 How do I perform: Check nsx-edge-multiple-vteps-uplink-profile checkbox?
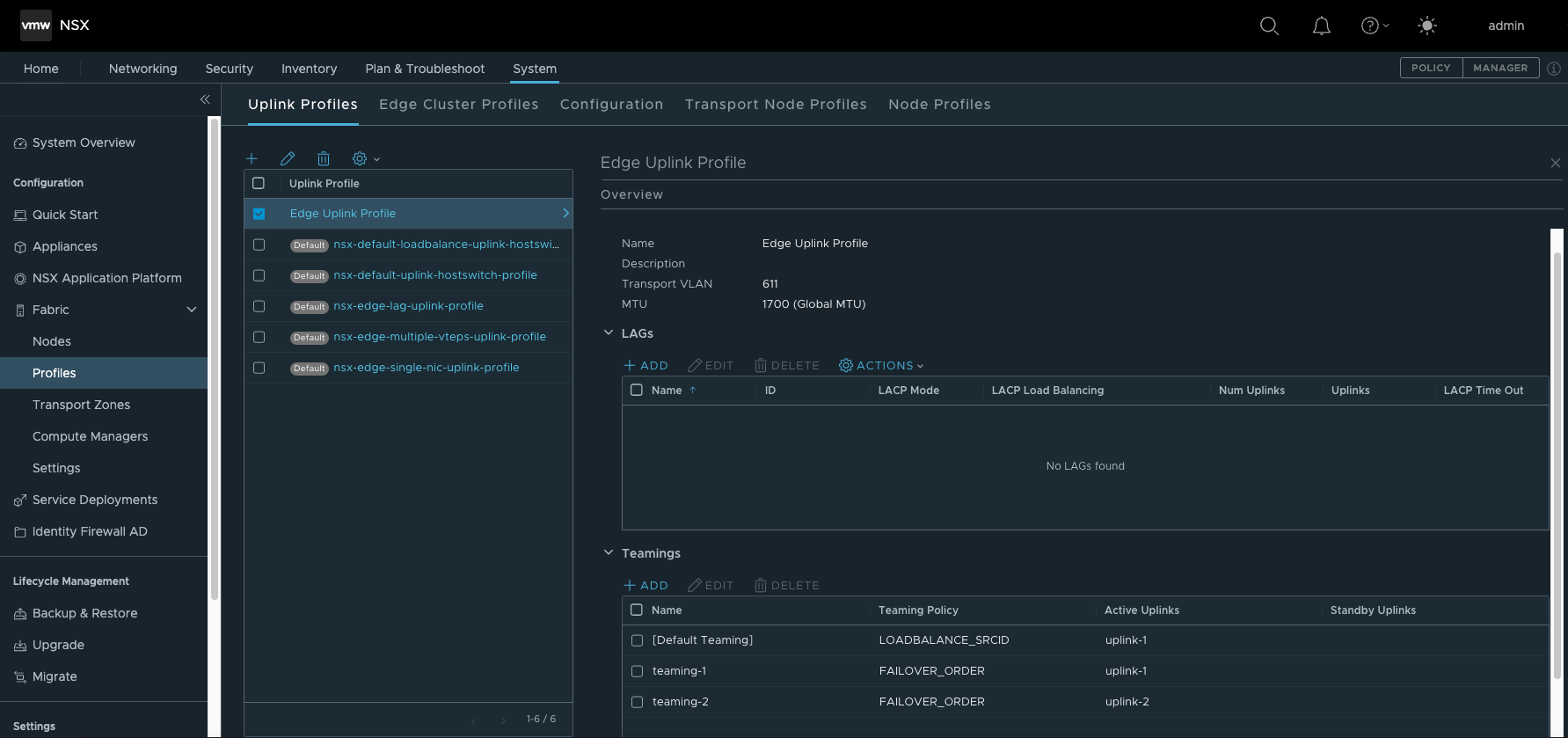click(x=259, y=337)
